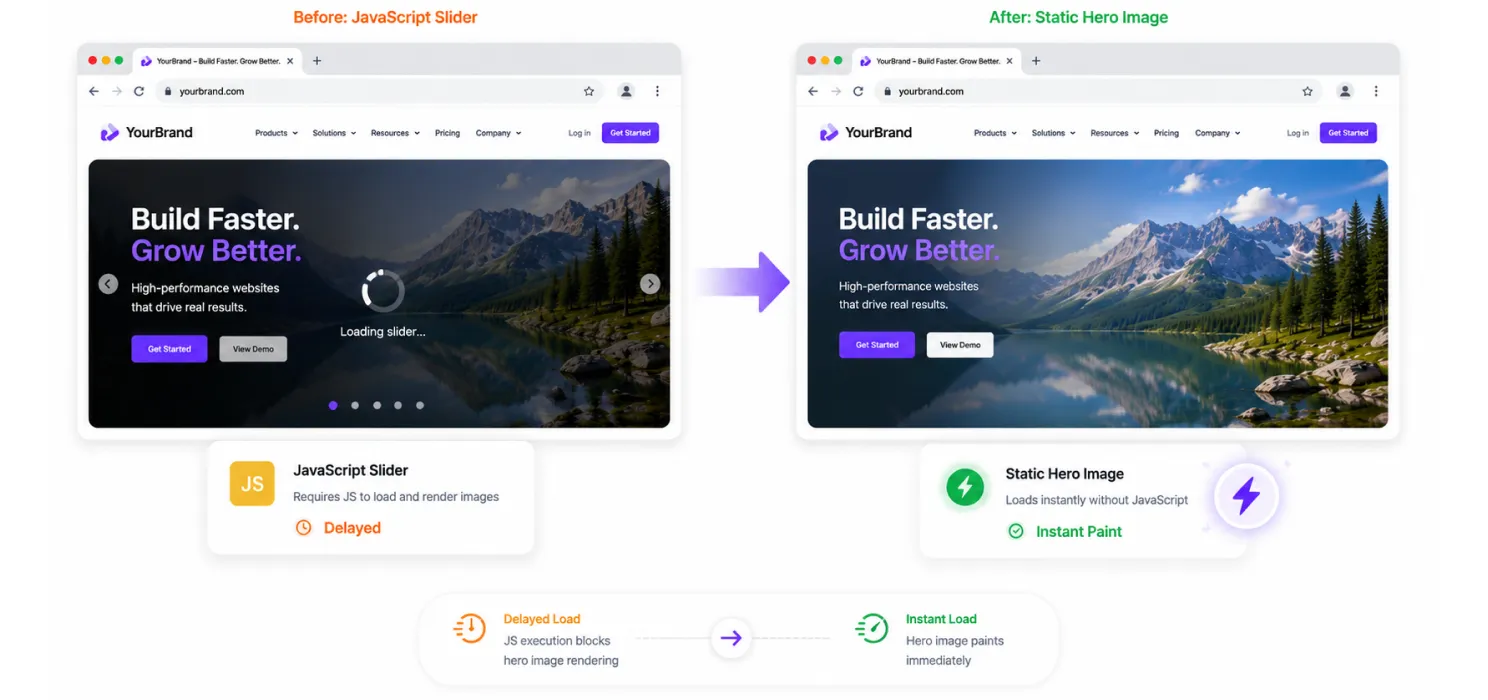
Task: Click nav Get Started in Before browser
Action: tap(630, 133)
